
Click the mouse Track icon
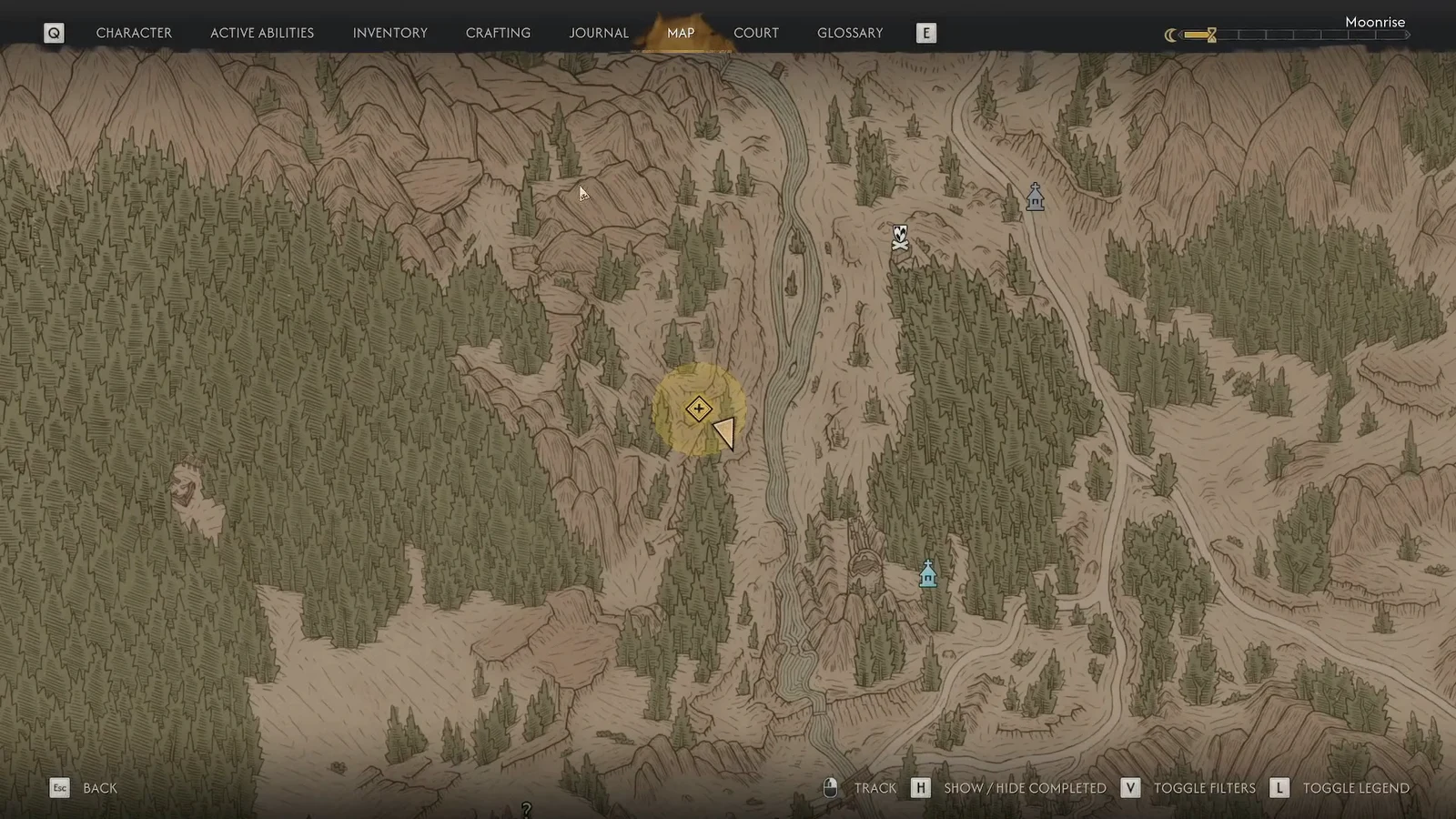coord(830,788)
